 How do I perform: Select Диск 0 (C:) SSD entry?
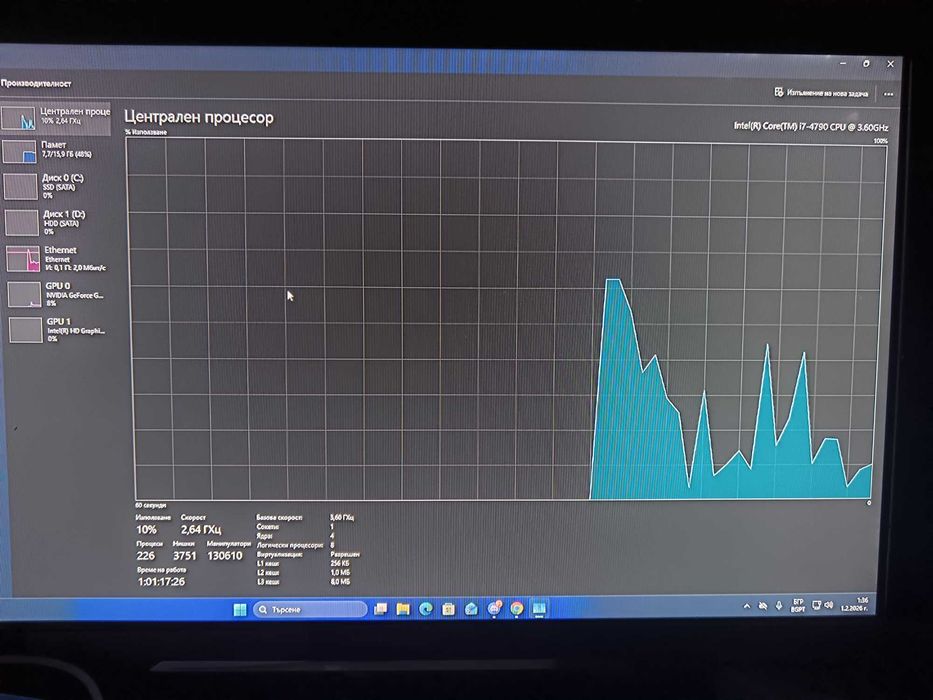(56, 186)
